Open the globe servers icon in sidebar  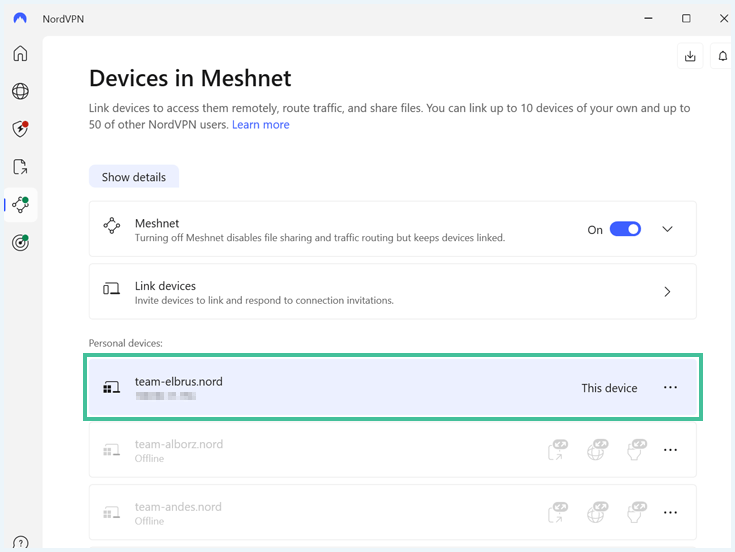pyautogui.click(x=20, y=91)
